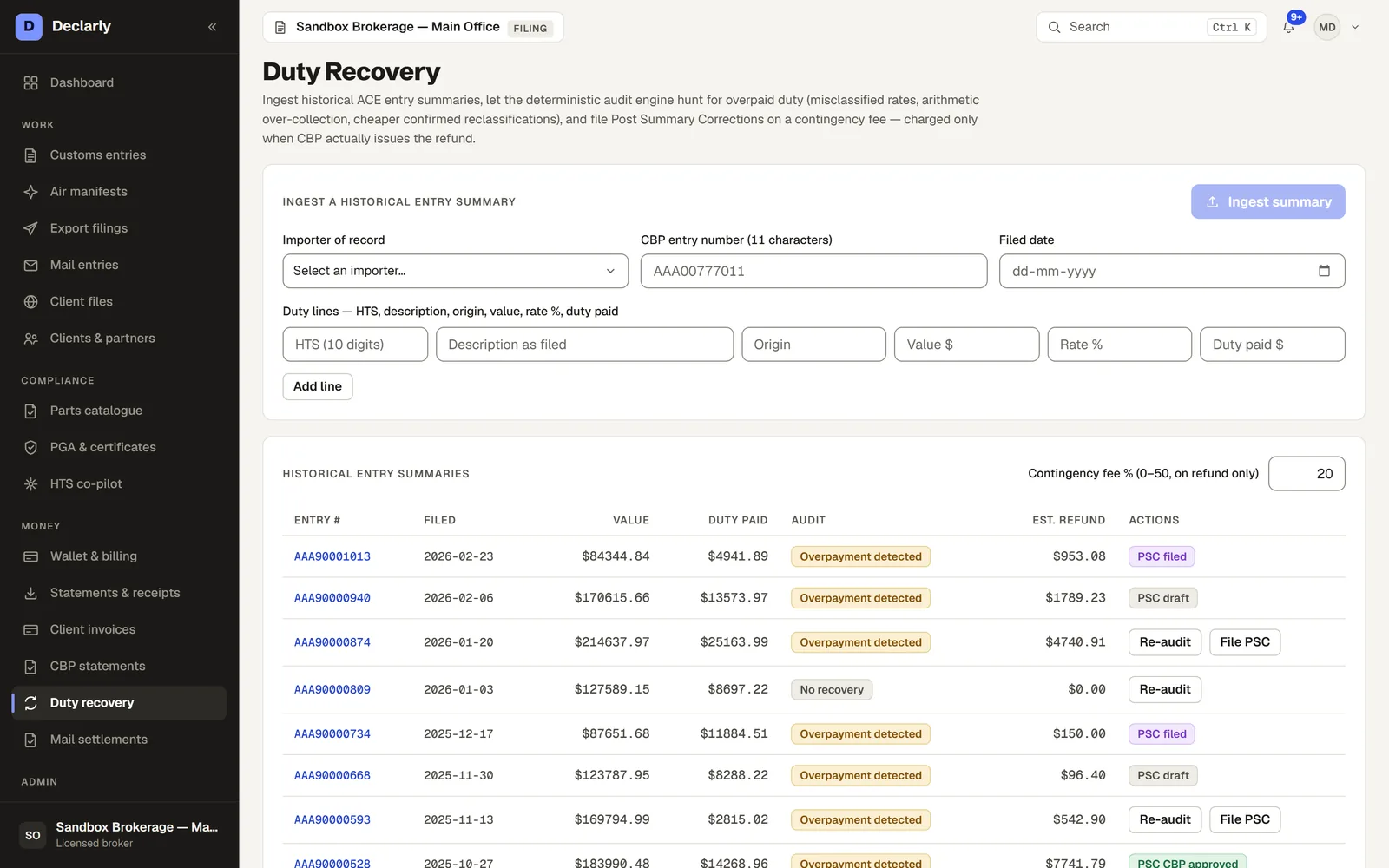The width and height of the screenshot is (1389, 868).
Task: Edit the Contingency fee percentage field
Action: coord(1307,474)
